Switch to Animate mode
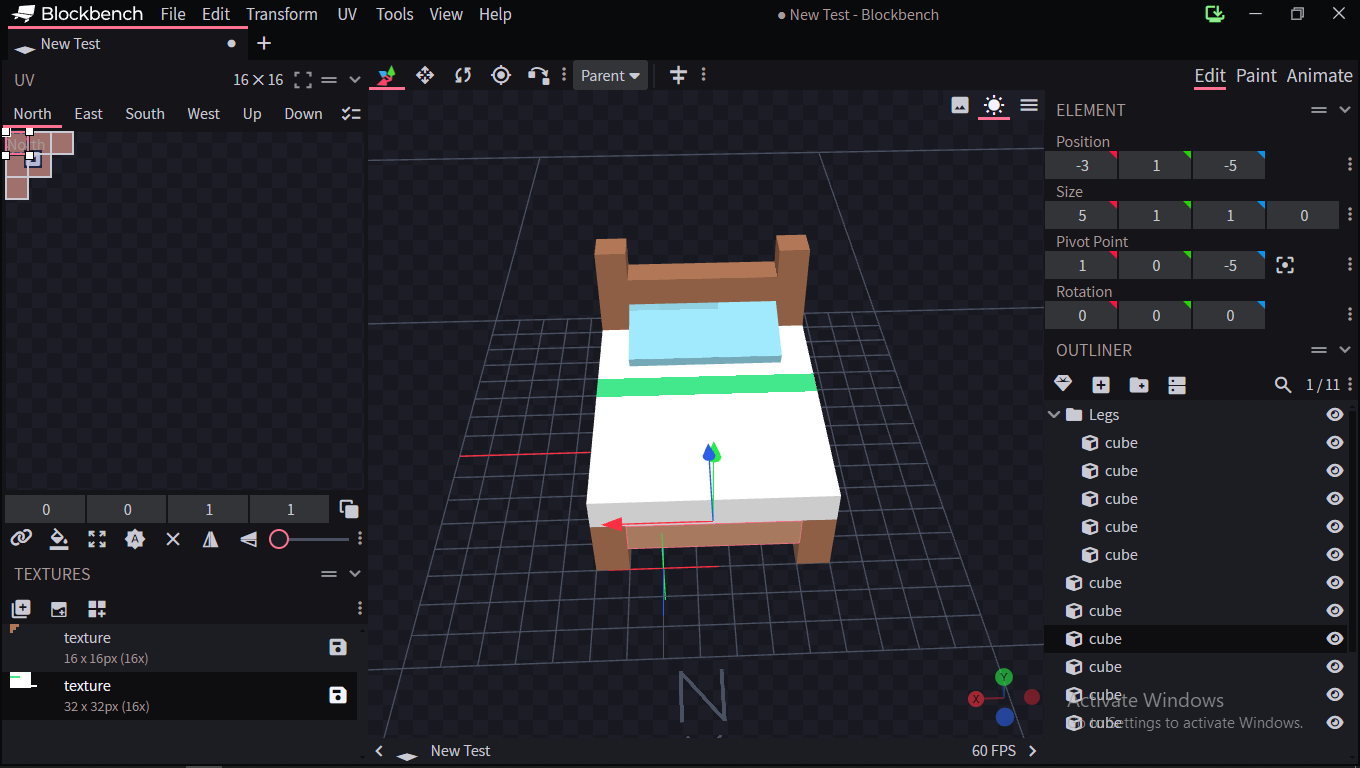The width and height of the screenshot is (1360, 768). pos(1319,76)
